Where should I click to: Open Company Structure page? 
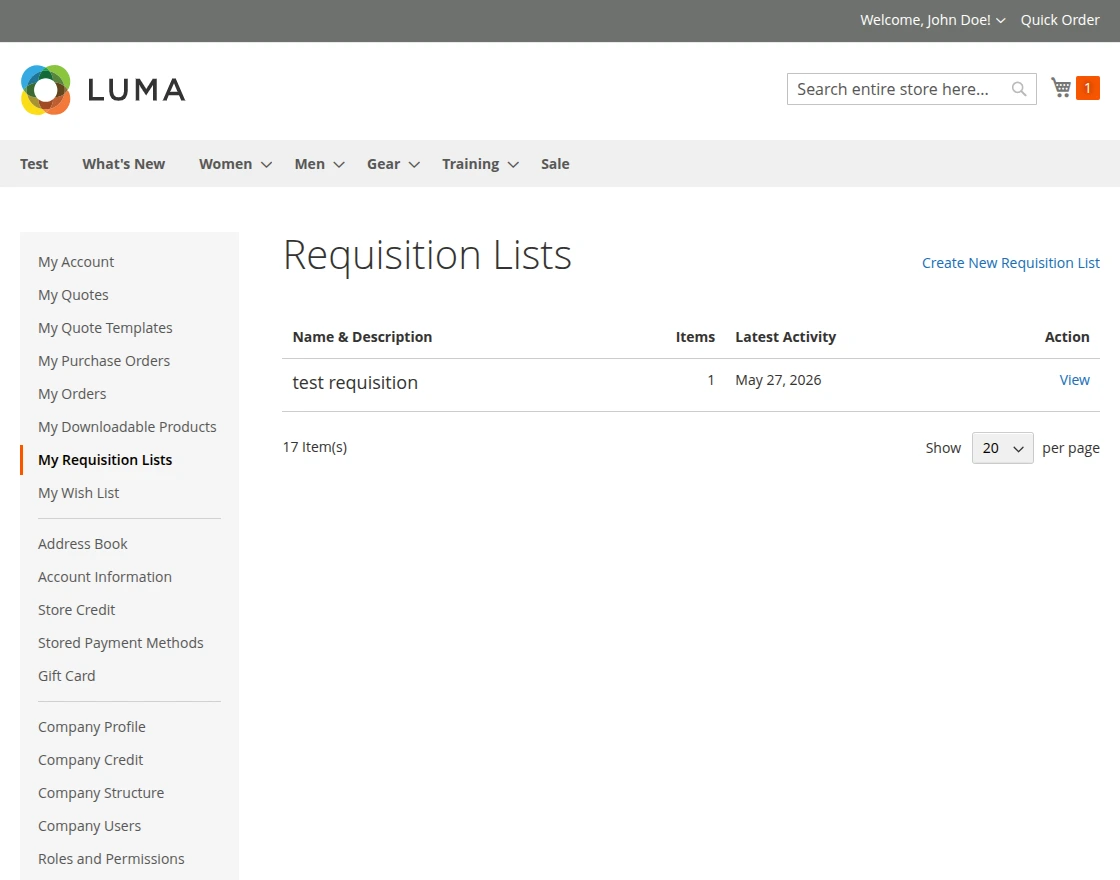[101, 793]
